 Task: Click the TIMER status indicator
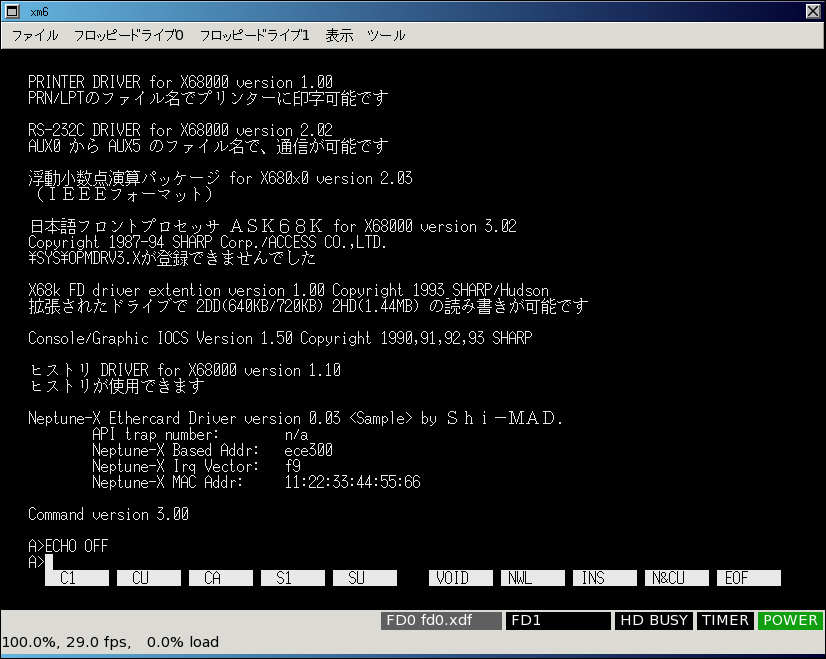pyautogui.click(x=725, y=621)
